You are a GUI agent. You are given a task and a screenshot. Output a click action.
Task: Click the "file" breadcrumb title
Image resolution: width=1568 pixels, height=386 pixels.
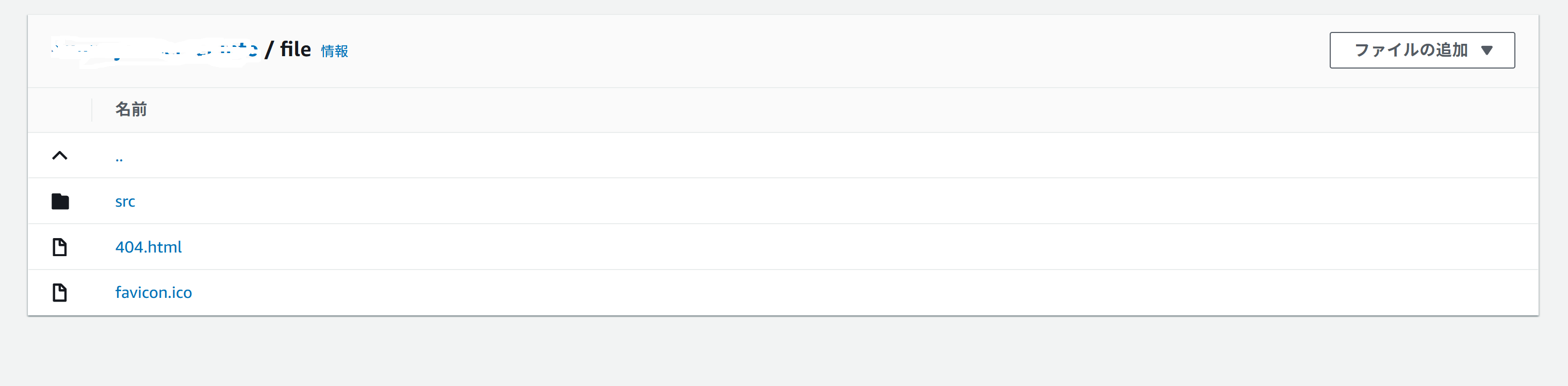tap(295, 49)
